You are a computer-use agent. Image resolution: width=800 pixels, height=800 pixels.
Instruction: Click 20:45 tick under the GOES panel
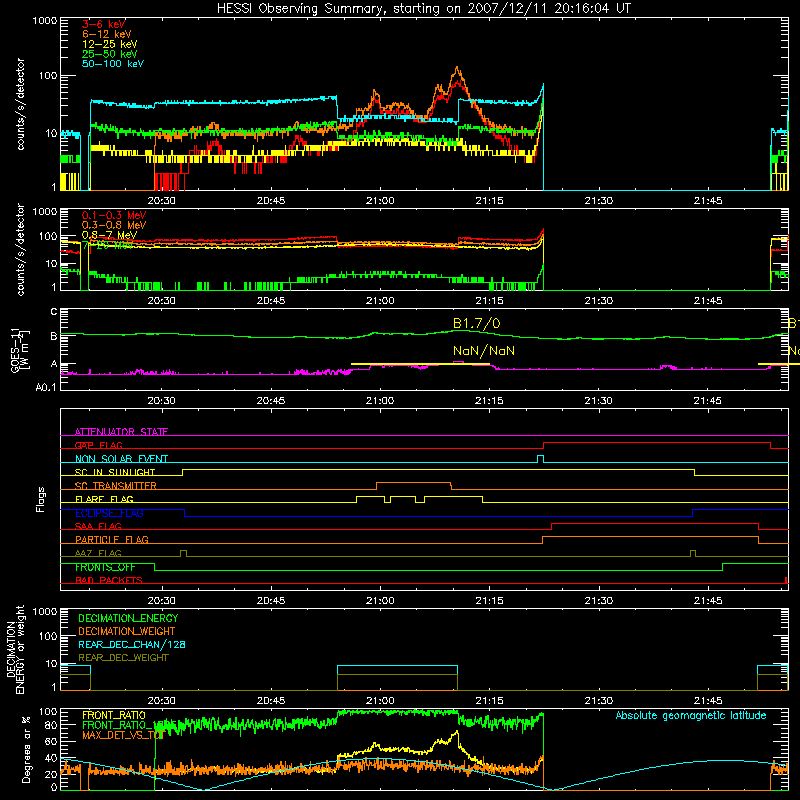click(x=271, y=401)
